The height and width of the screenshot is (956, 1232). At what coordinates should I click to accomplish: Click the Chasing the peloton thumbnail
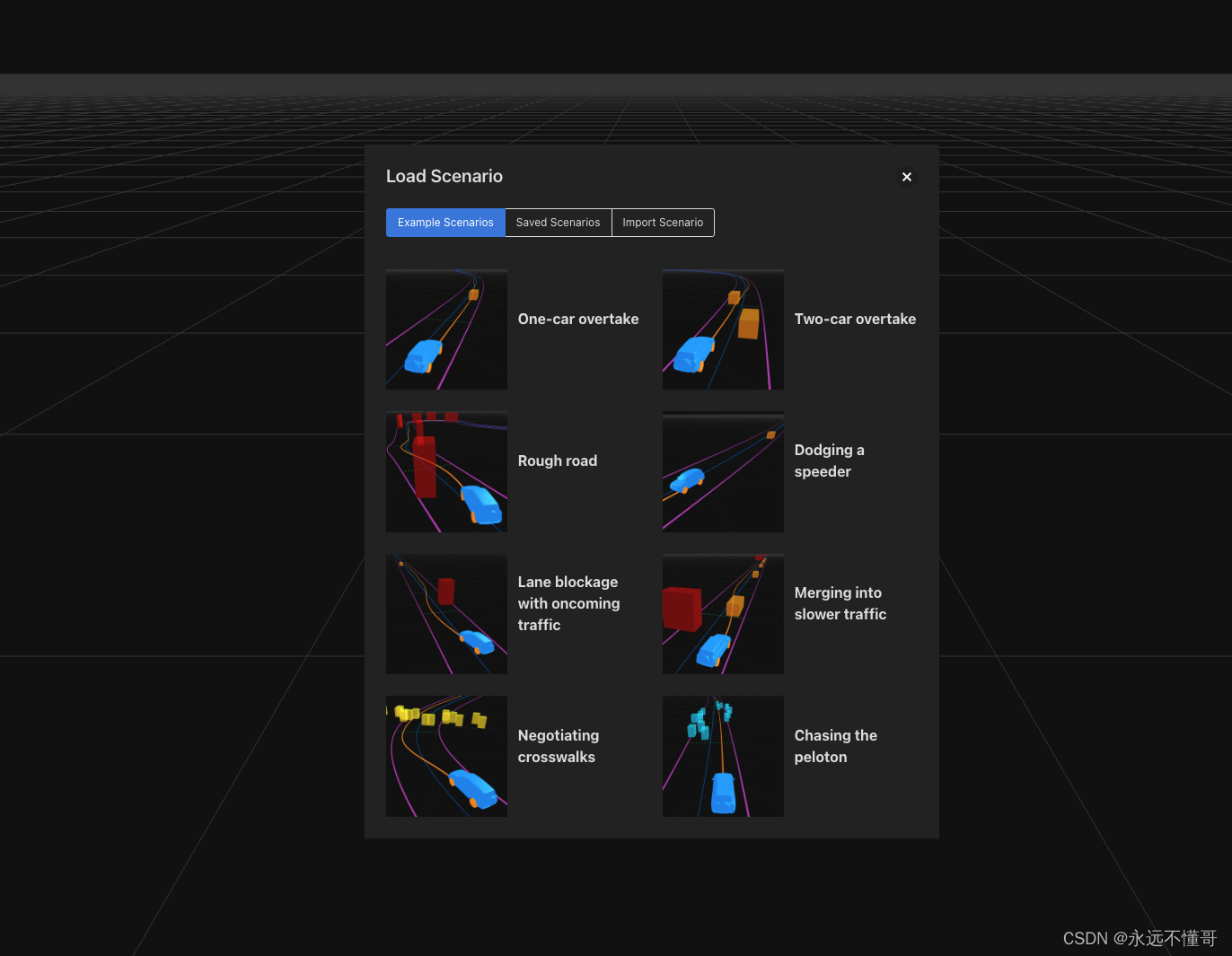point(723,756)
